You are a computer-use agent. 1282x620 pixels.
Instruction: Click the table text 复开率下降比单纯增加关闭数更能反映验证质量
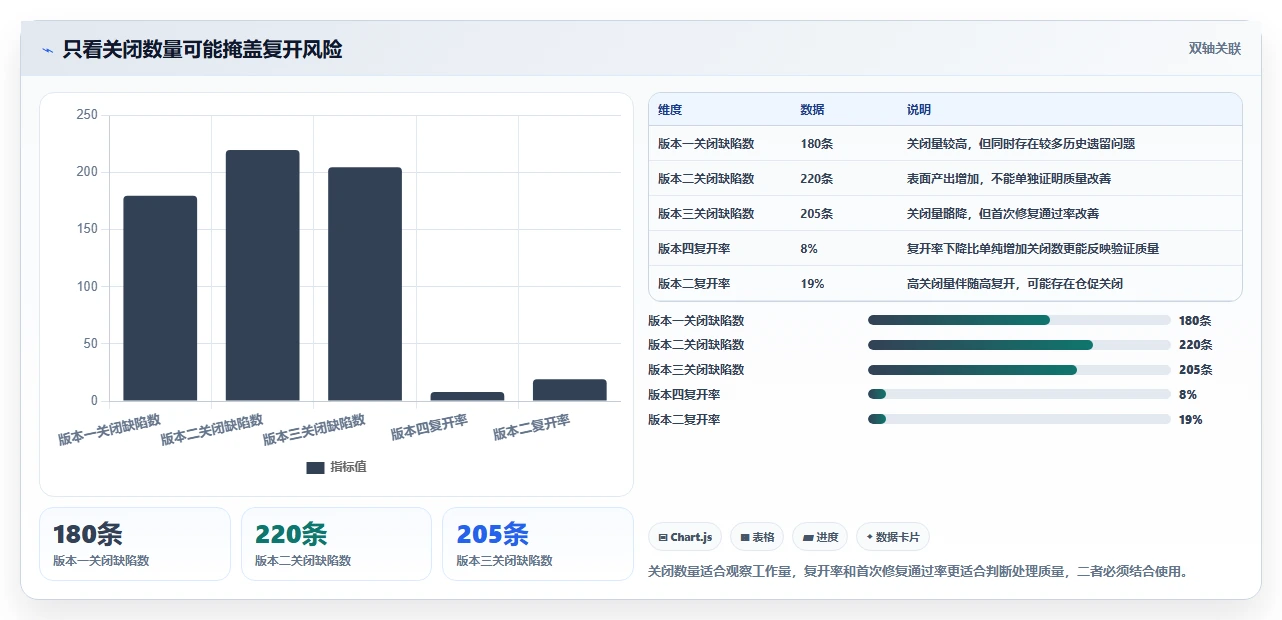(x=1032, y=249)
